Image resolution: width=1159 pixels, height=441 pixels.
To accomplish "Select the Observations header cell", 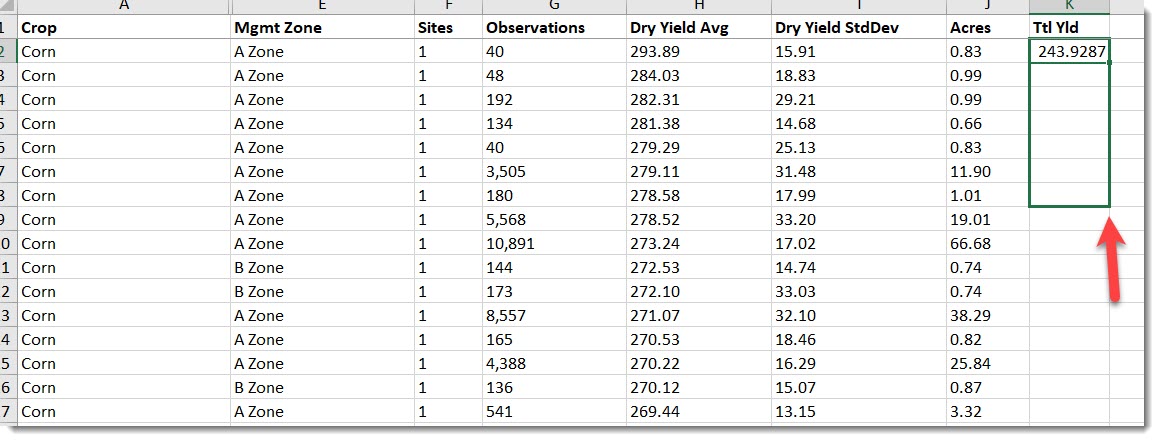I will point(552,27).
